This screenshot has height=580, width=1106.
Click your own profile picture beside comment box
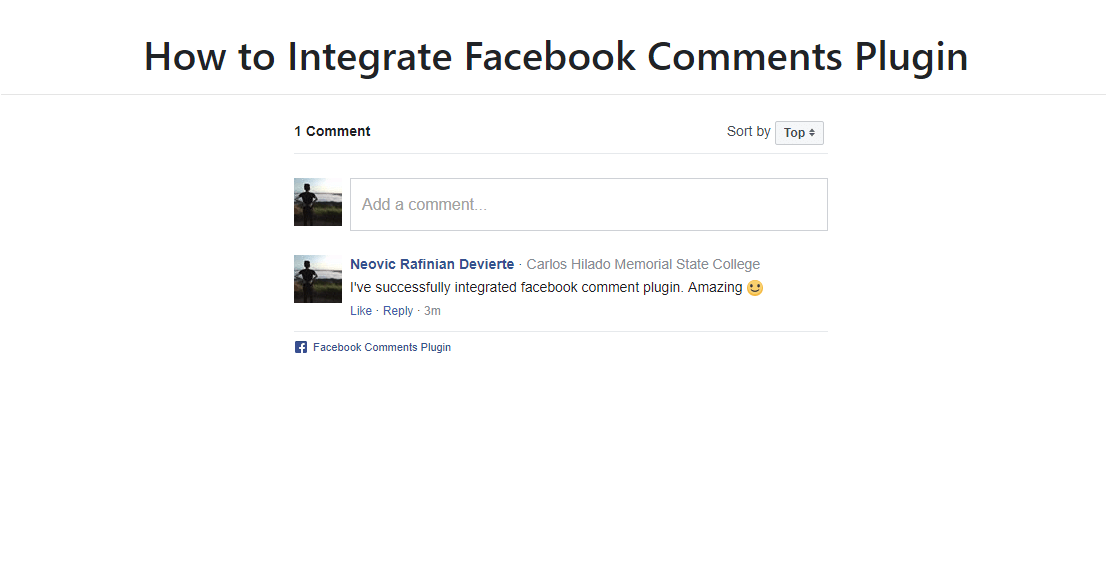pos(317,201)
